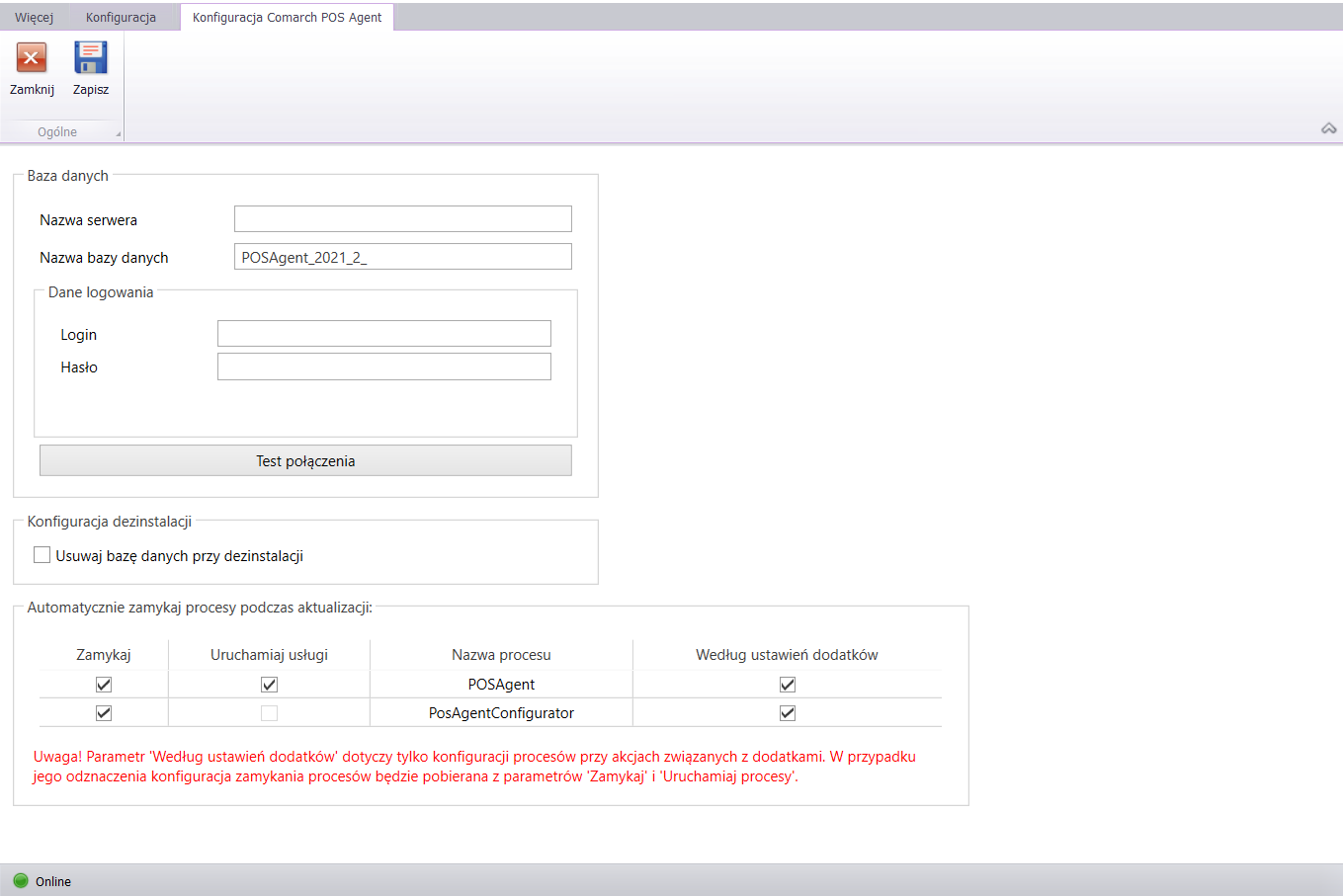Click the Zamykaj column header
The image size is (1343, 896).
pyautogui.click(x=104, y=655)
